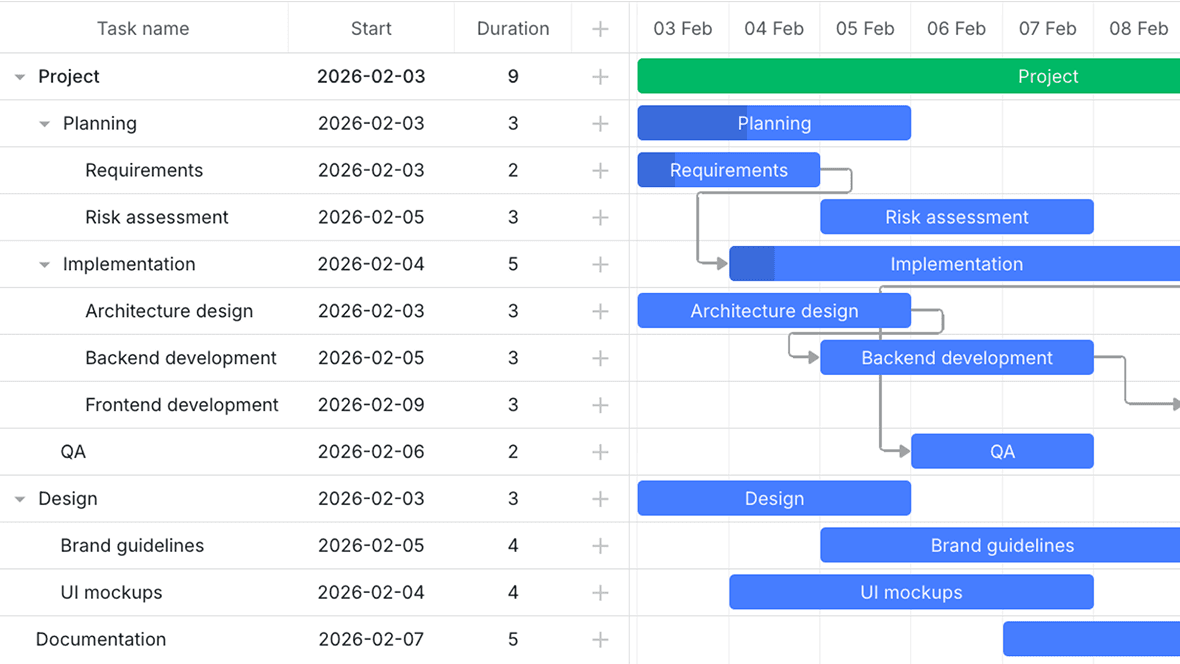Select the Planning bar in the chart
This screenshot has width=1180, height=664.
pos(774,123)
